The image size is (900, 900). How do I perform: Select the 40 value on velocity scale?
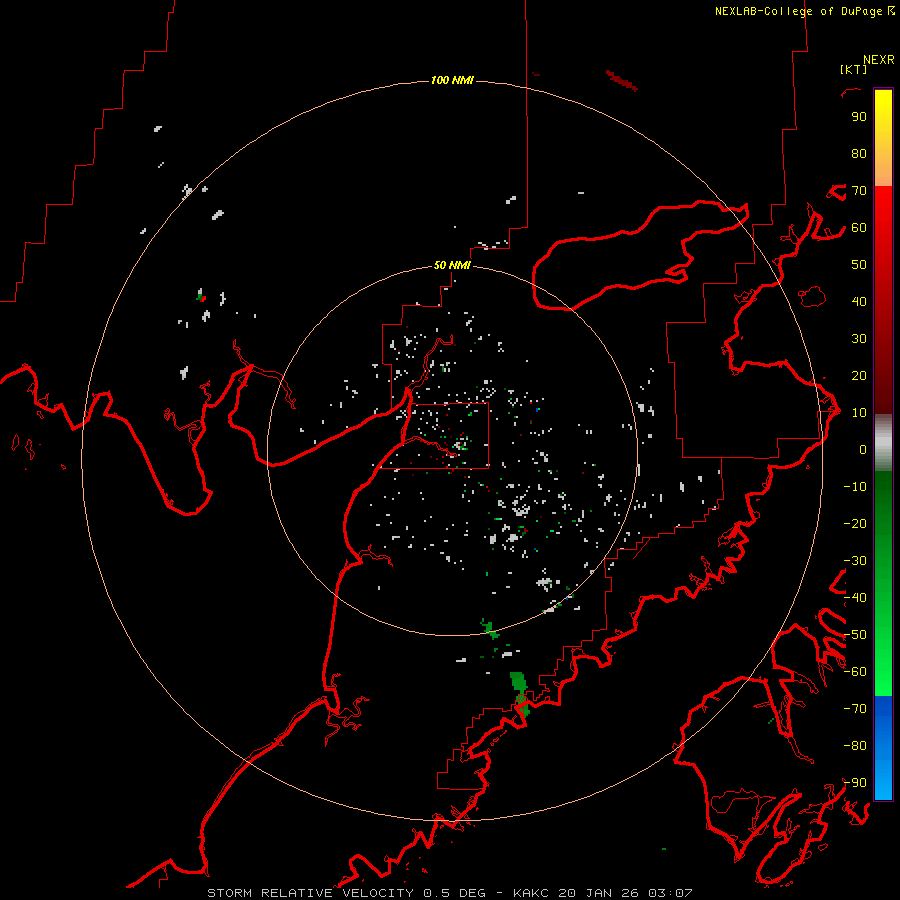click(859, 301)
